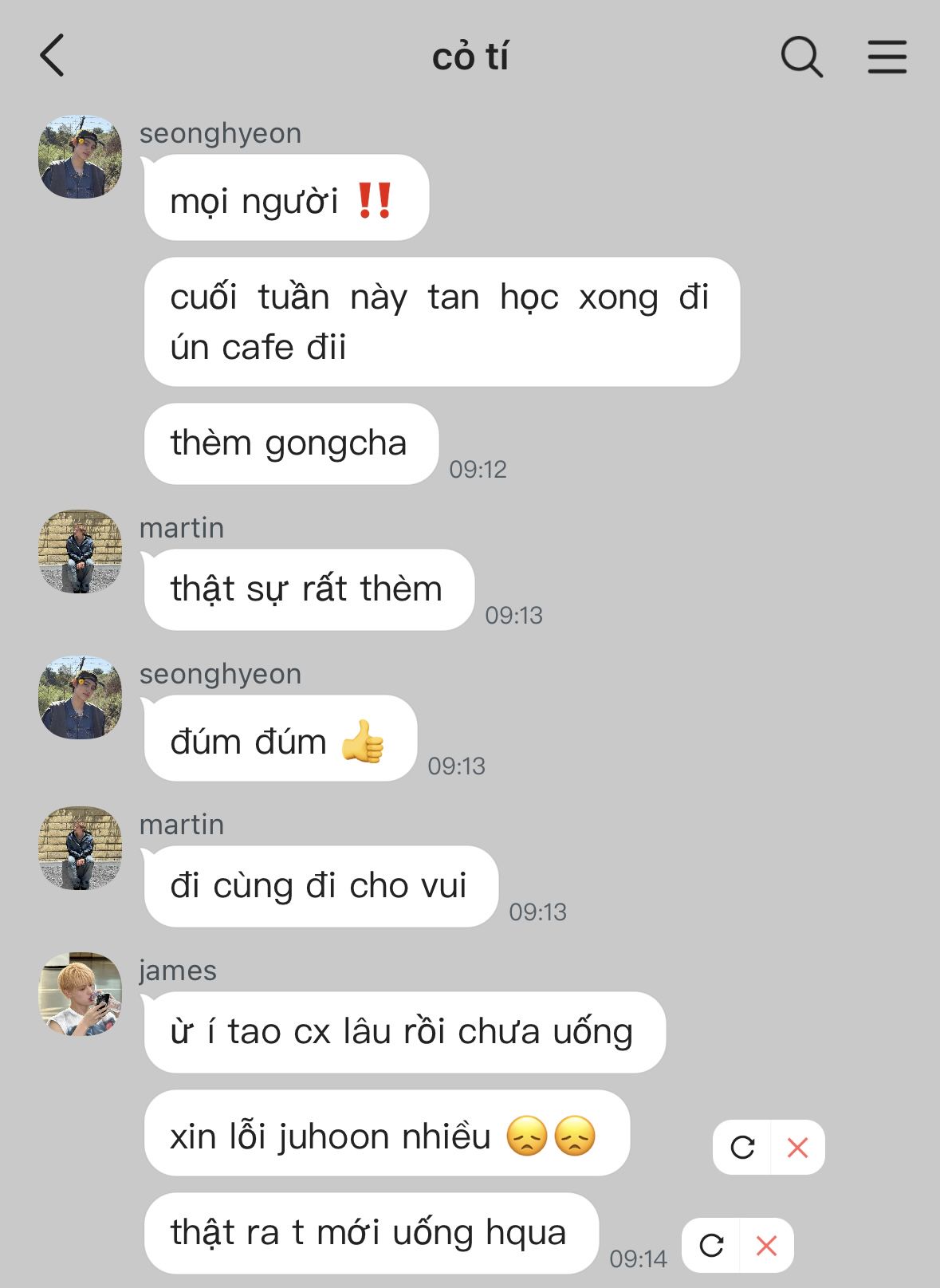Retry sending the "xin lỗi juhoon nhiều" message
Image resolution: width=940 pixels, height=1288 pixels.
(742, 1148)
